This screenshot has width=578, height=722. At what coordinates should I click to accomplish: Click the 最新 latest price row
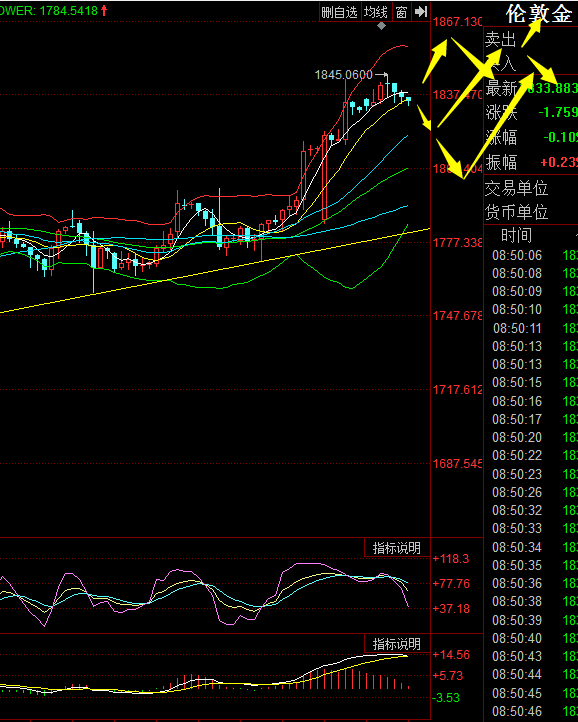tap(531, 87)
